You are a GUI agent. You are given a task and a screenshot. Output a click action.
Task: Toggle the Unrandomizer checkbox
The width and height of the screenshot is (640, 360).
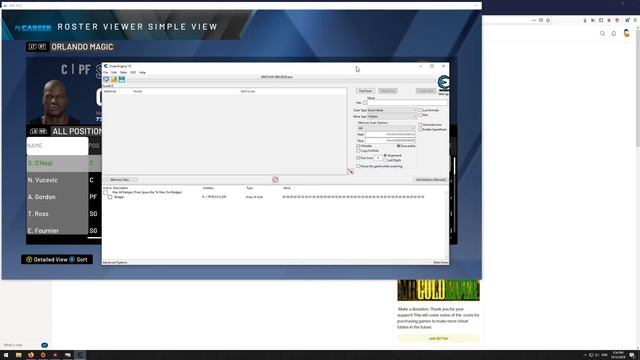420,124
